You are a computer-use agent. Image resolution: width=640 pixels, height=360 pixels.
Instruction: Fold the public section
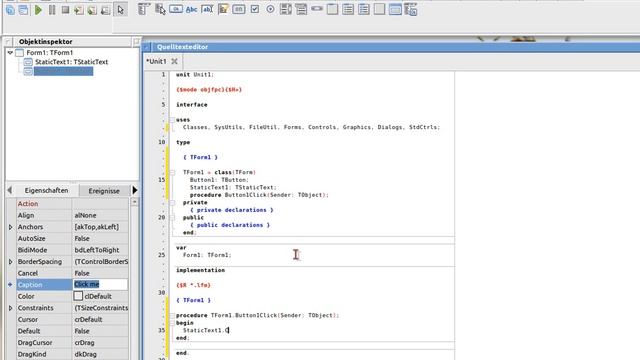172,218
